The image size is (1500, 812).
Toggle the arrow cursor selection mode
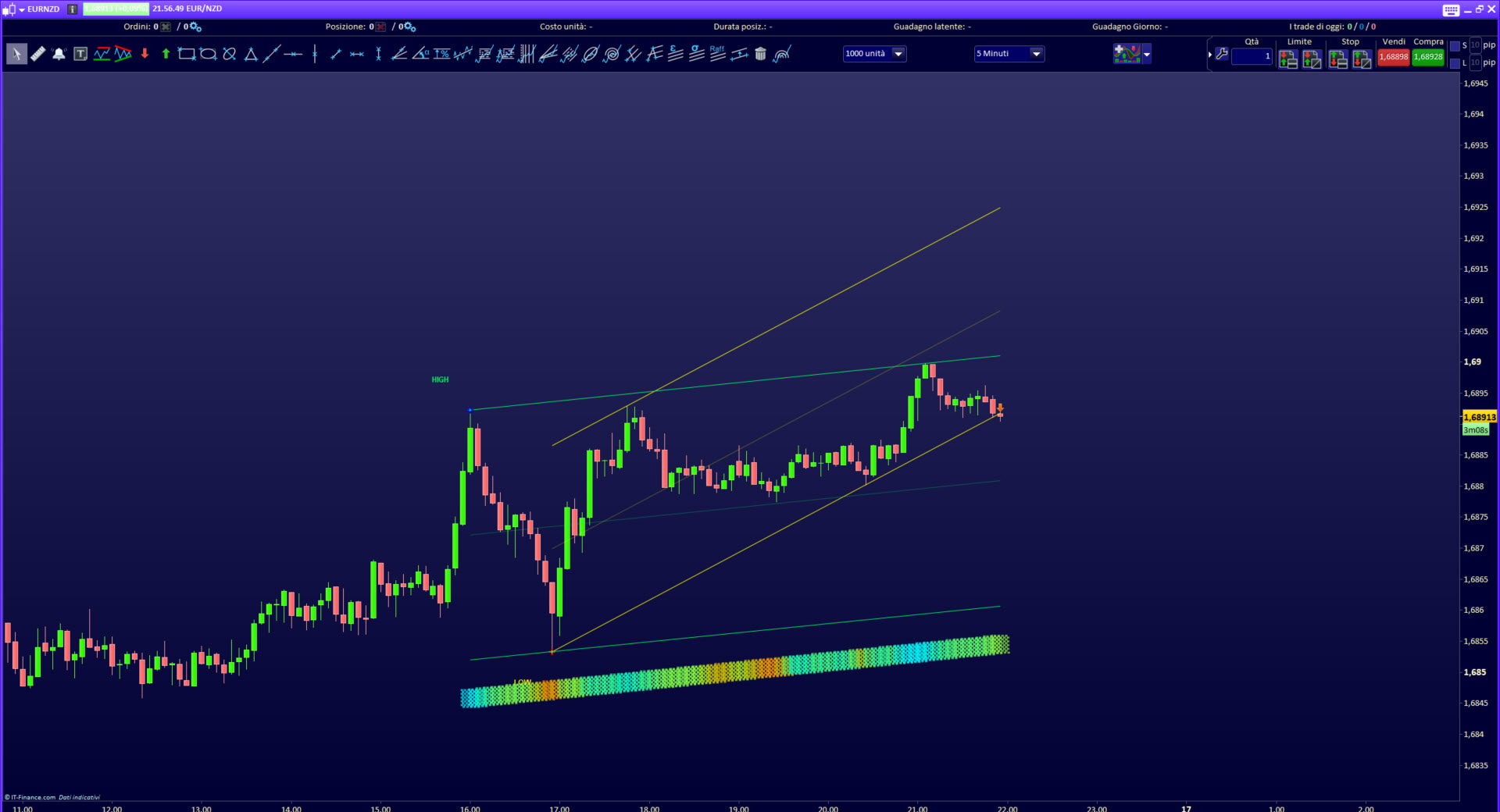[16, 54]
